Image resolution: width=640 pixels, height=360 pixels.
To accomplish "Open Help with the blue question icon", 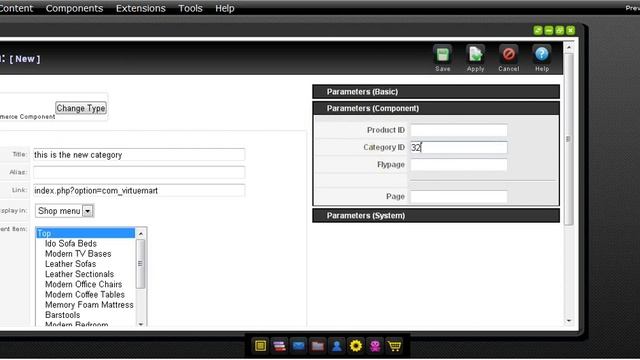I will [542, 54].
